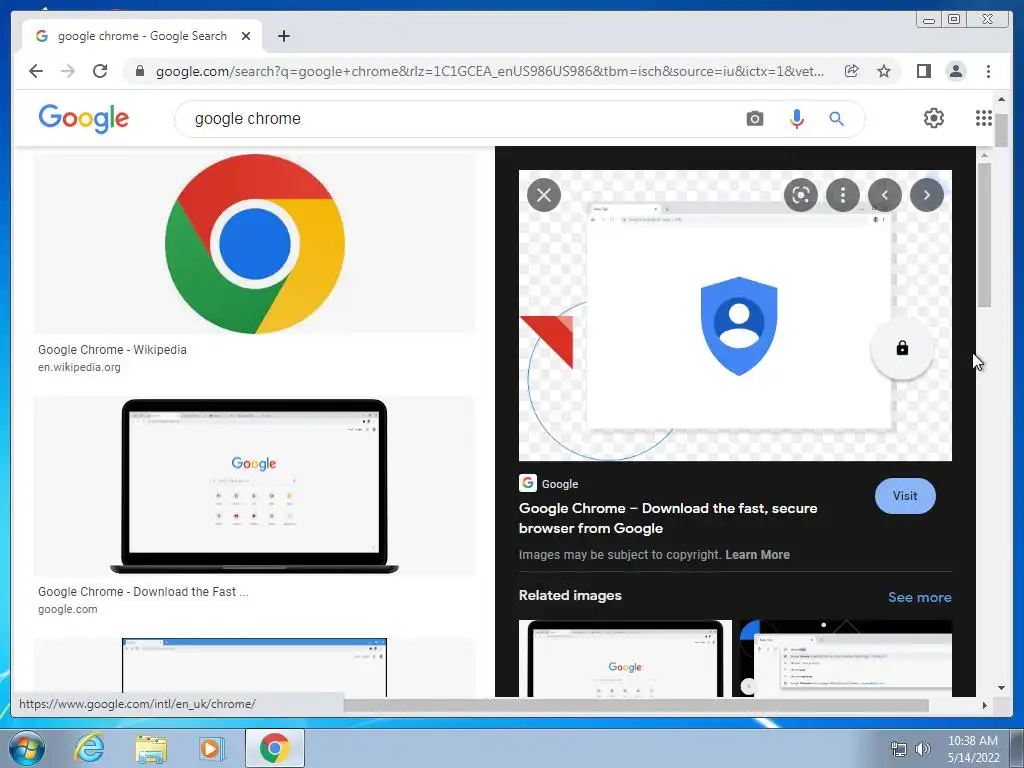This screenshot has width=1024, height=768.
Task: Close the image preview panel
Action: coord(544,195)
